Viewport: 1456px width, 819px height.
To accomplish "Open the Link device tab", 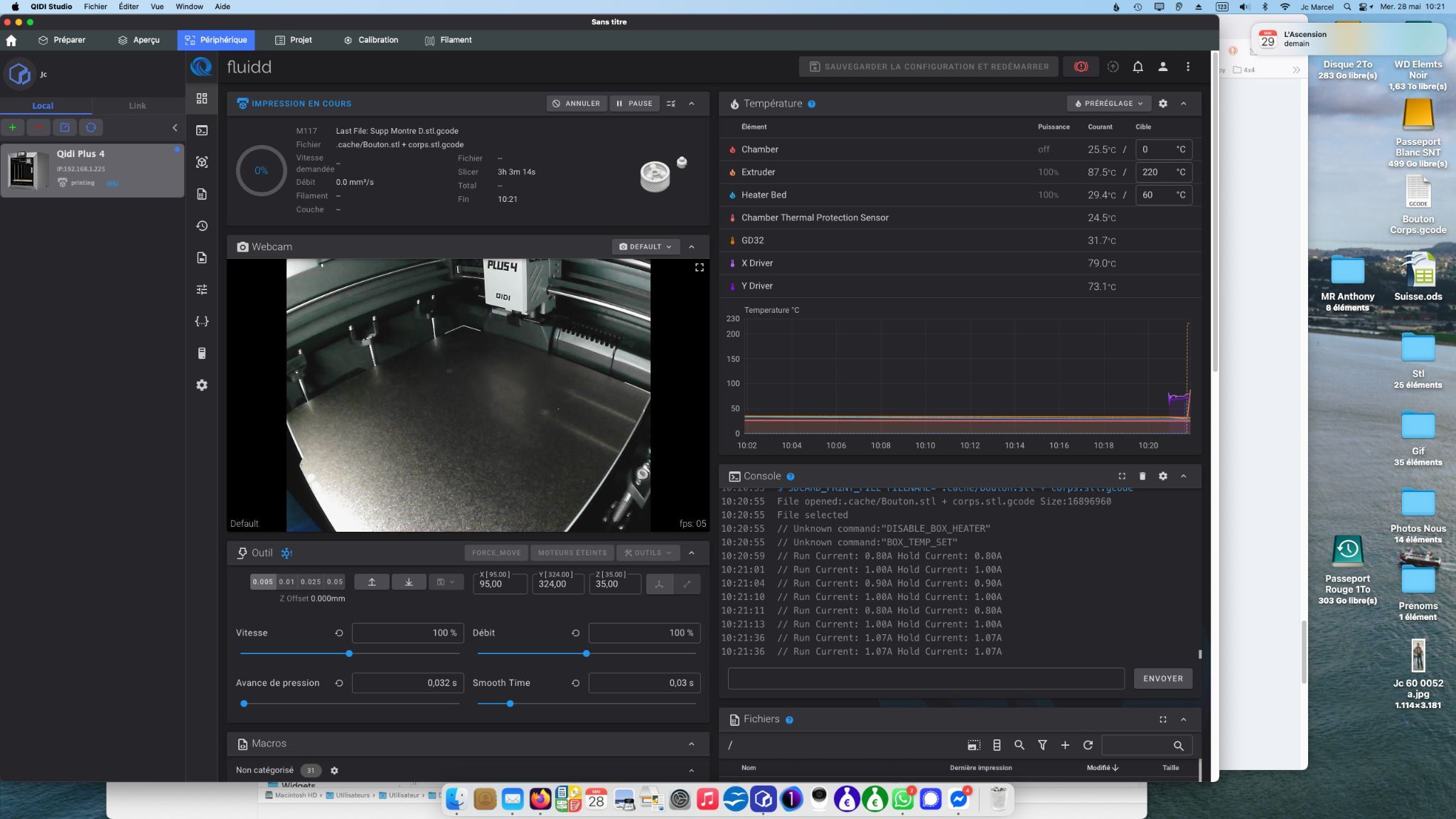I will 137,106.
